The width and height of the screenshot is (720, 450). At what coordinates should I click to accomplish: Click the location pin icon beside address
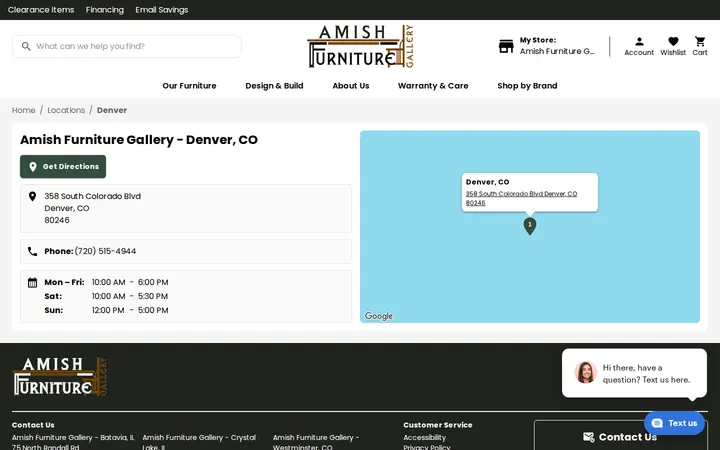click(x=32, y=197)
